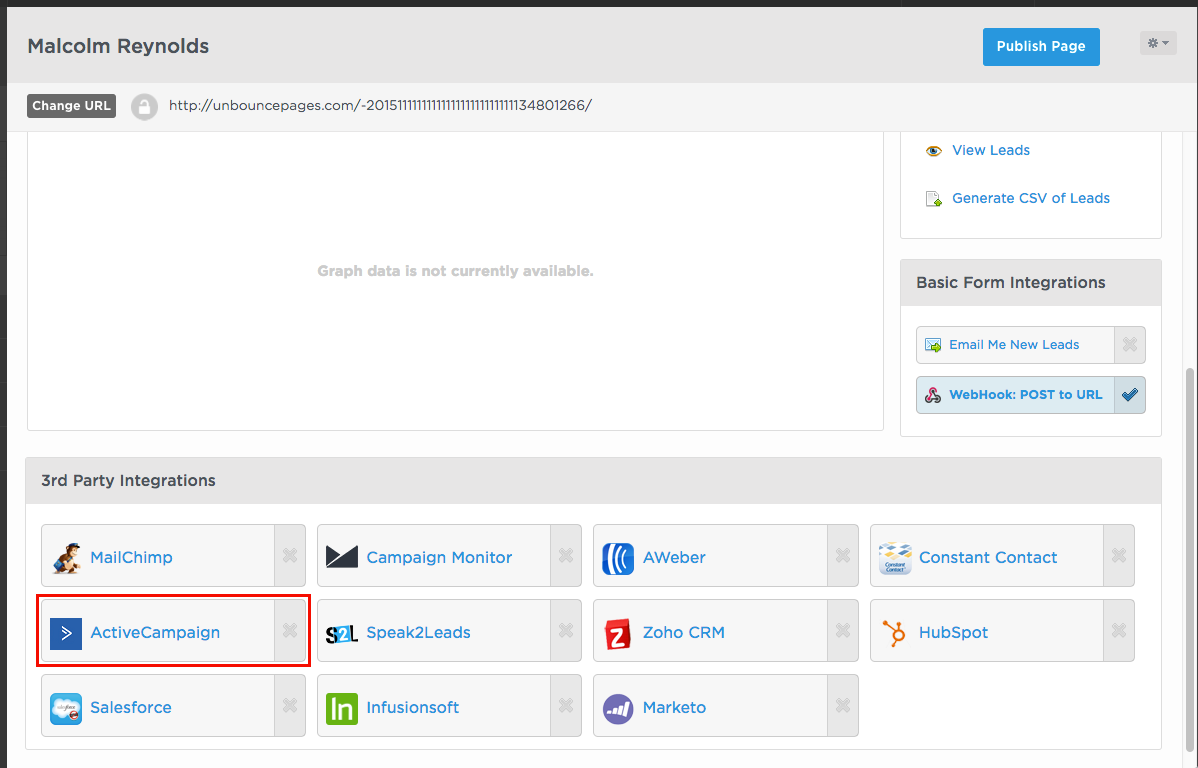
Task: Click Generate CSV of Leads link
Action: point(1031,199)
